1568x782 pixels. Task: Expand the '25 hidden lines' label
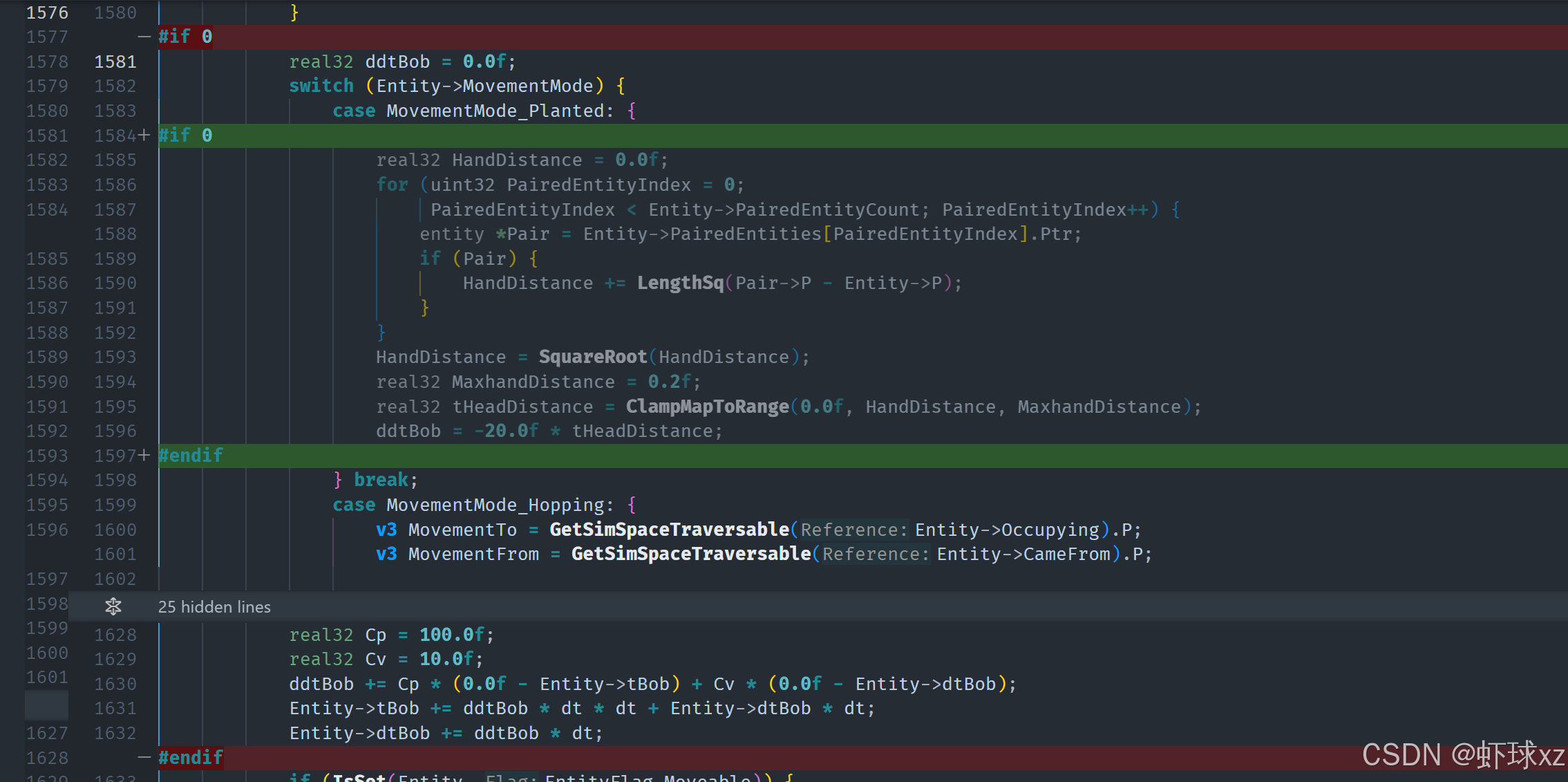tap(214, 607)
